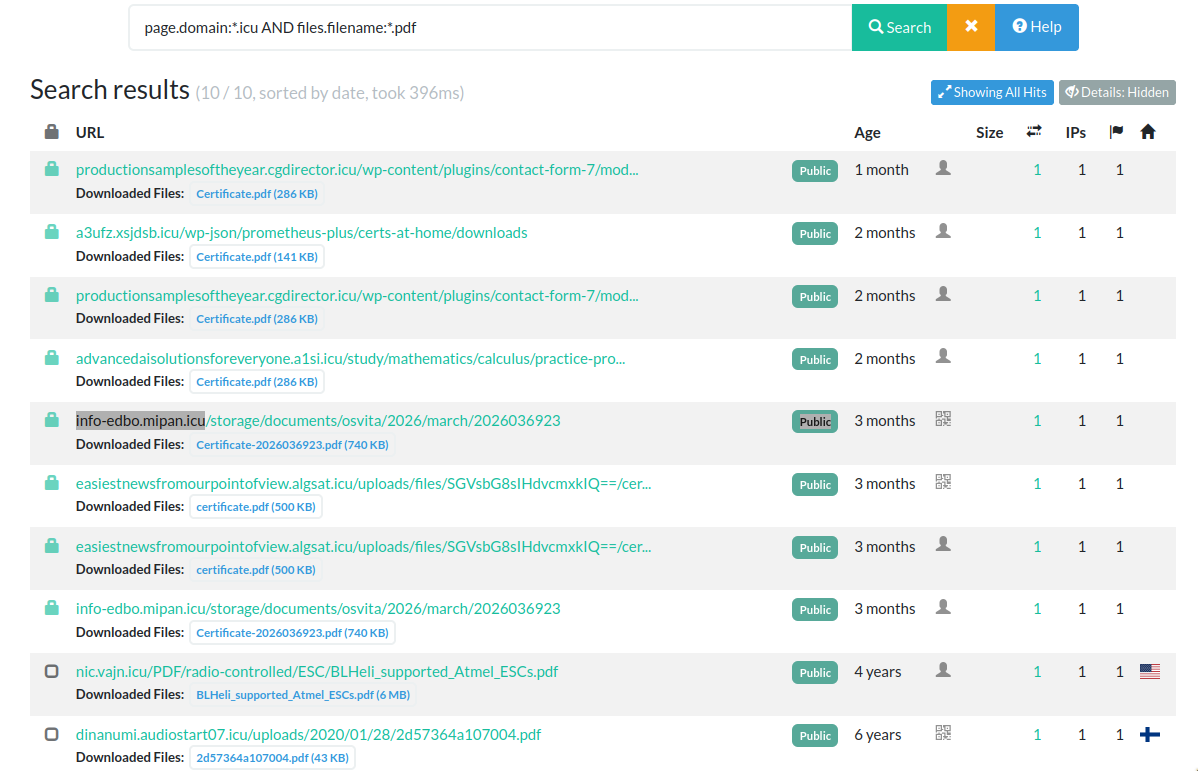Click the Finland flag in audiostart07.icu row

pos(1150,734)
